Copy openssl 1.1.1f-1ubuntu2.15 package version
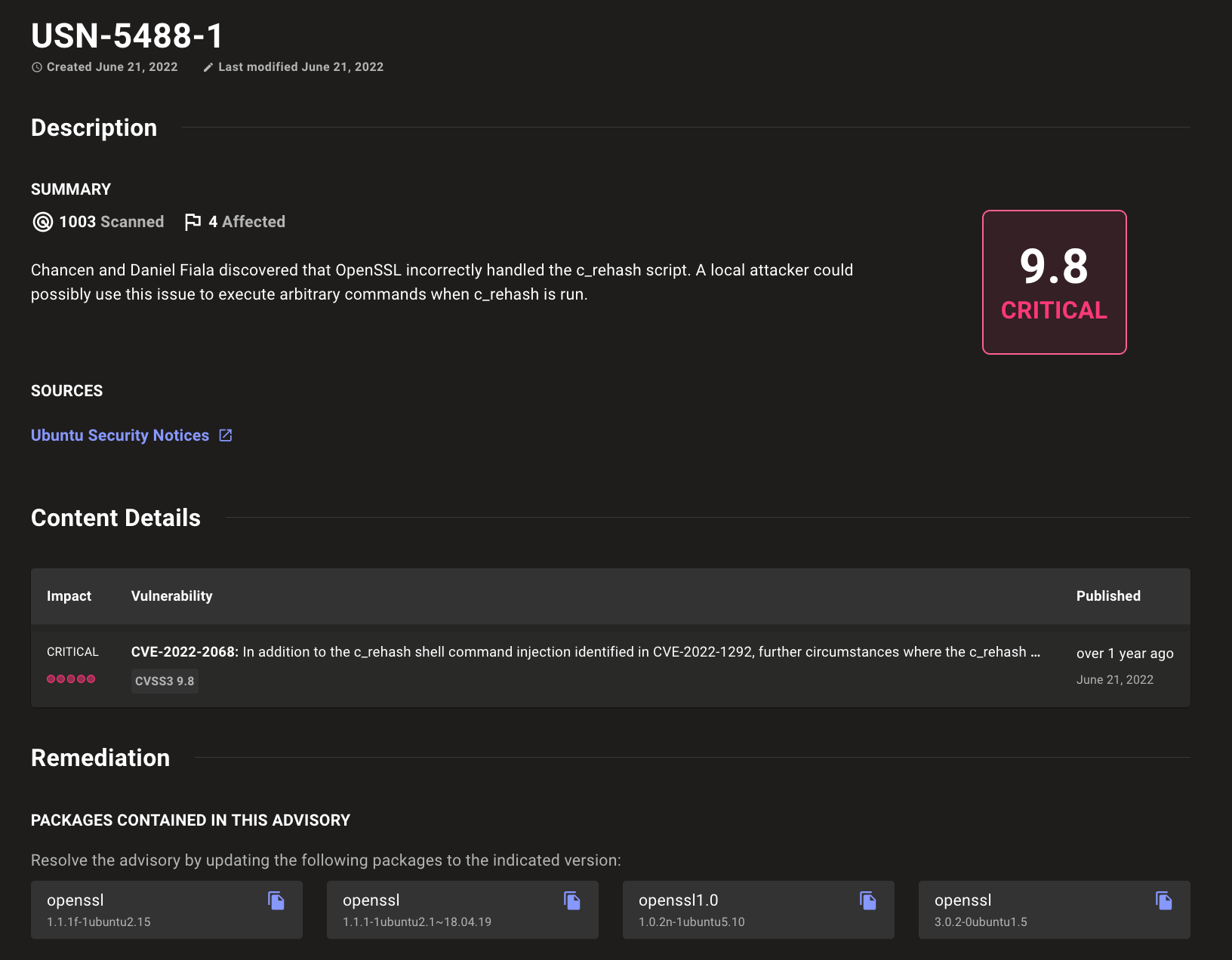 tap(276, 900)
